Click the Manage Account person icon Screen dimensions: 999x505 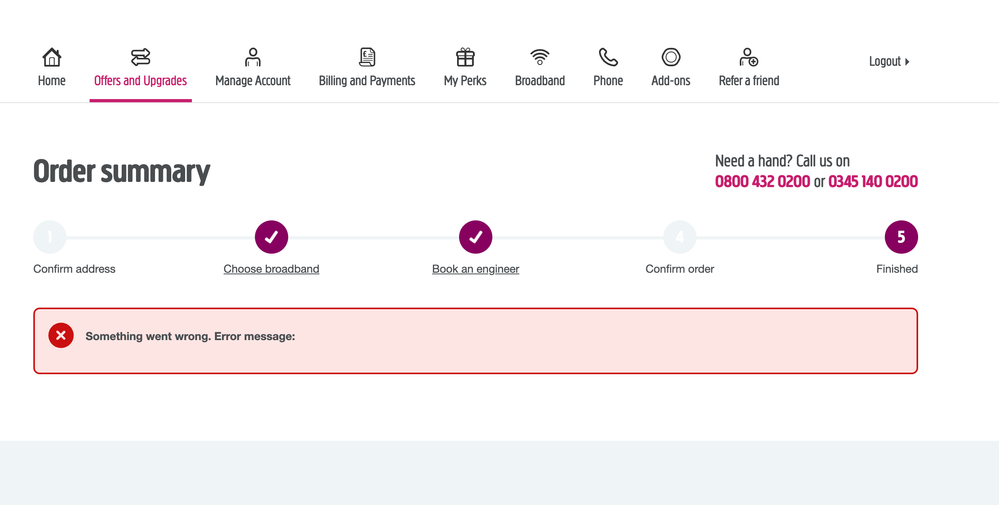253,57
